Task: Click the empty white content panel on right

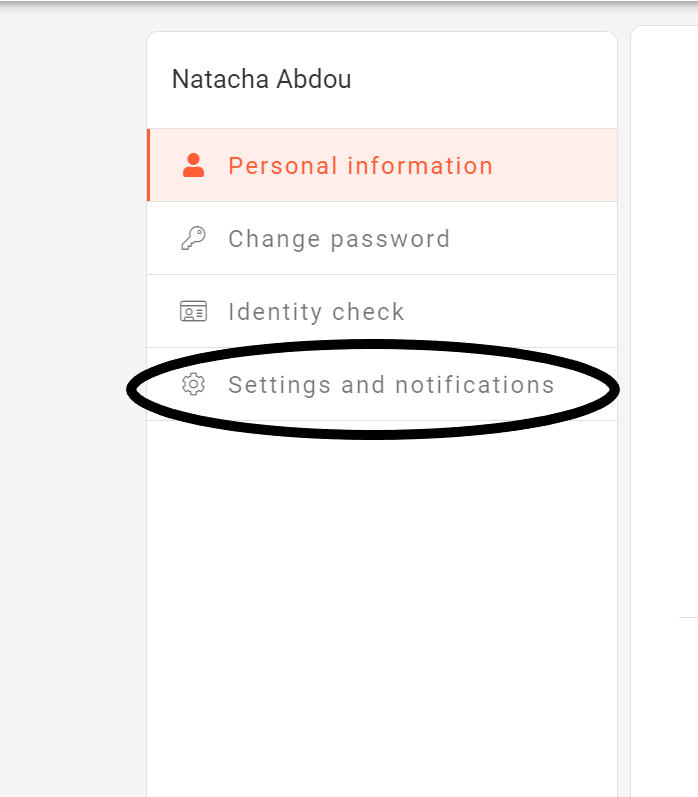Action: (665, 300)
